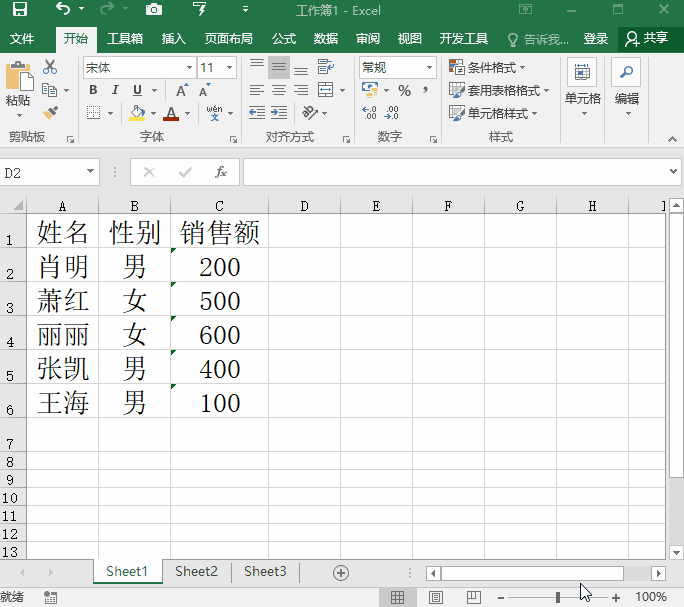Add a new sheet with plus icon

(x=341, y=573)
